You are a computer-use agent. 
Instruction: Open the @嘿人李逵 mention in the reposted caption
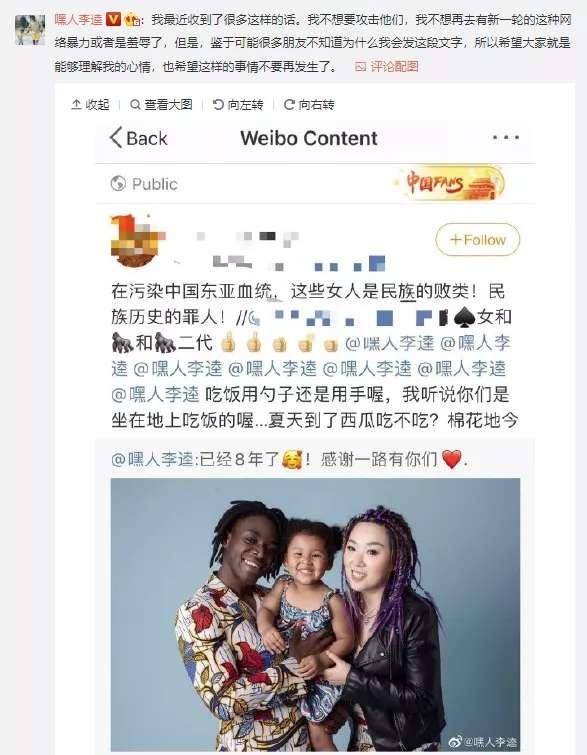point(152,459)
